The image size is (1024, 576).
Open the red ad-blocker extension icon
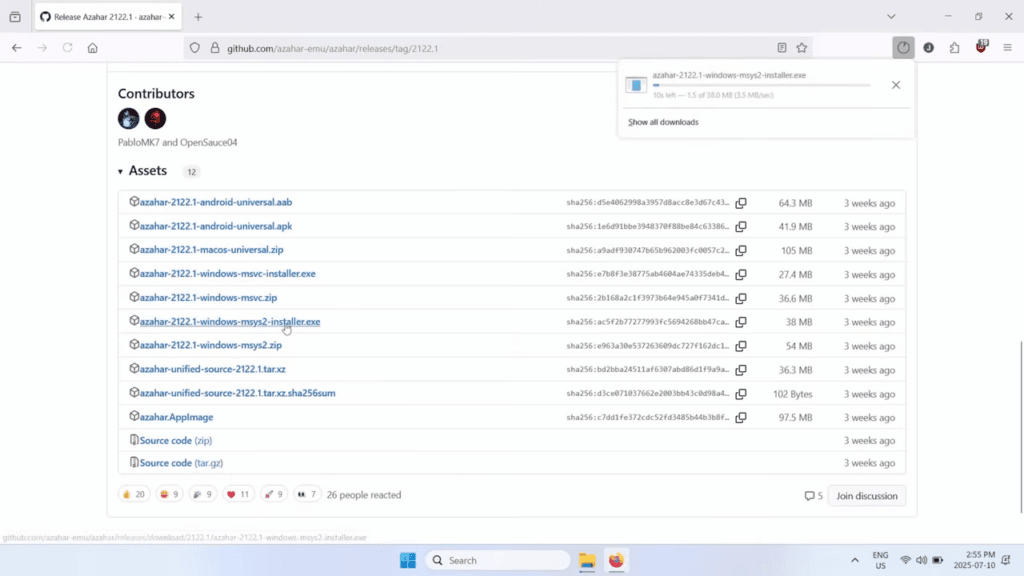click(x=981, y=47)
